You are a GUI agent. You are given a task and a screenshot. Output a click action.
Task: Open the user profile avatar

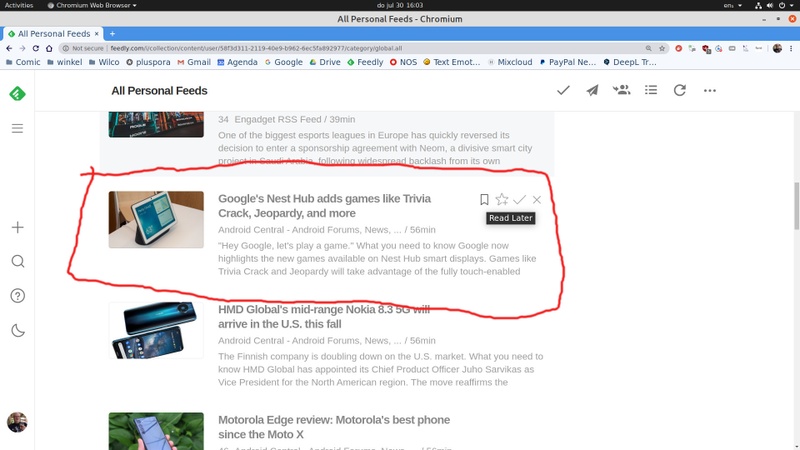pos(17,422)
